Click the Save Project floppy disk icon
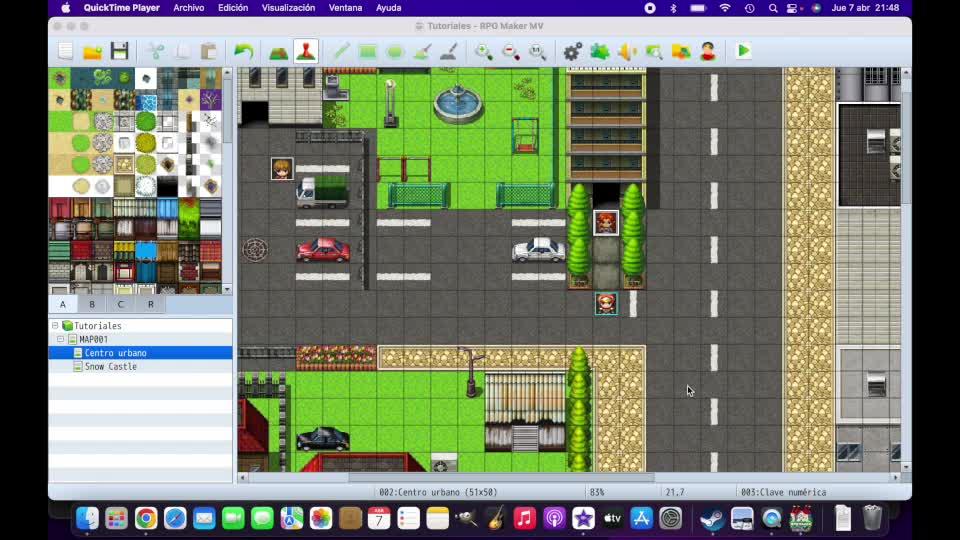Screen dimensions: 960x540 pyautogui.click(x=119, y=51)
